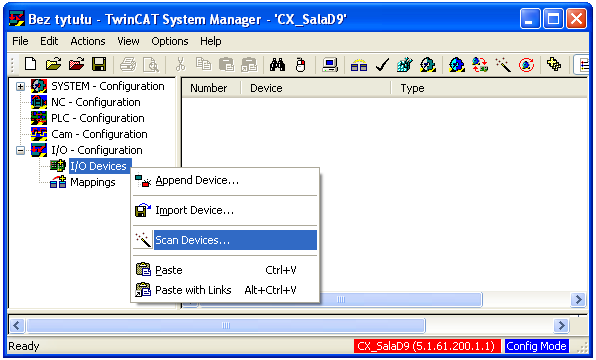The image size is (596, 360).
Task: Click the Ready status bar text
Action: 24,346
